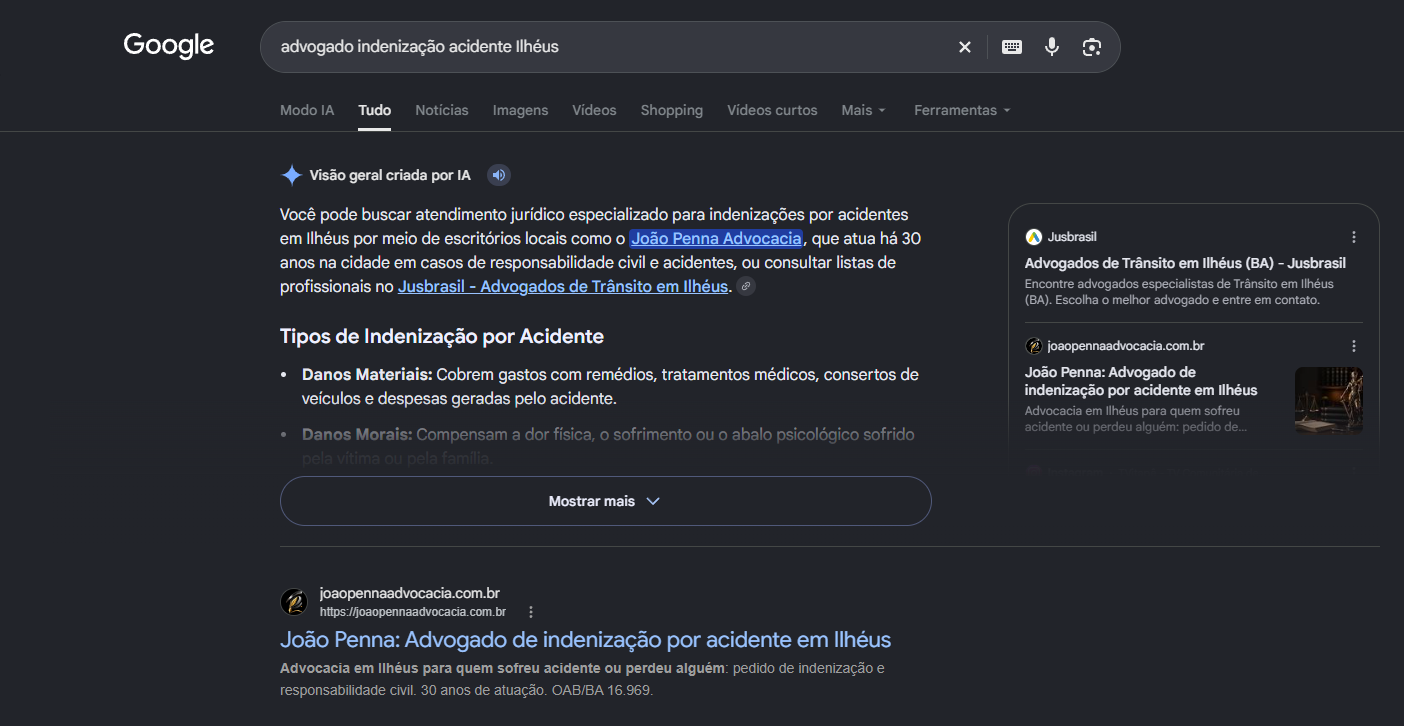The image size is (1404, 726).
Task: Open the Shopping tab
Action: (x=672, y=110)
